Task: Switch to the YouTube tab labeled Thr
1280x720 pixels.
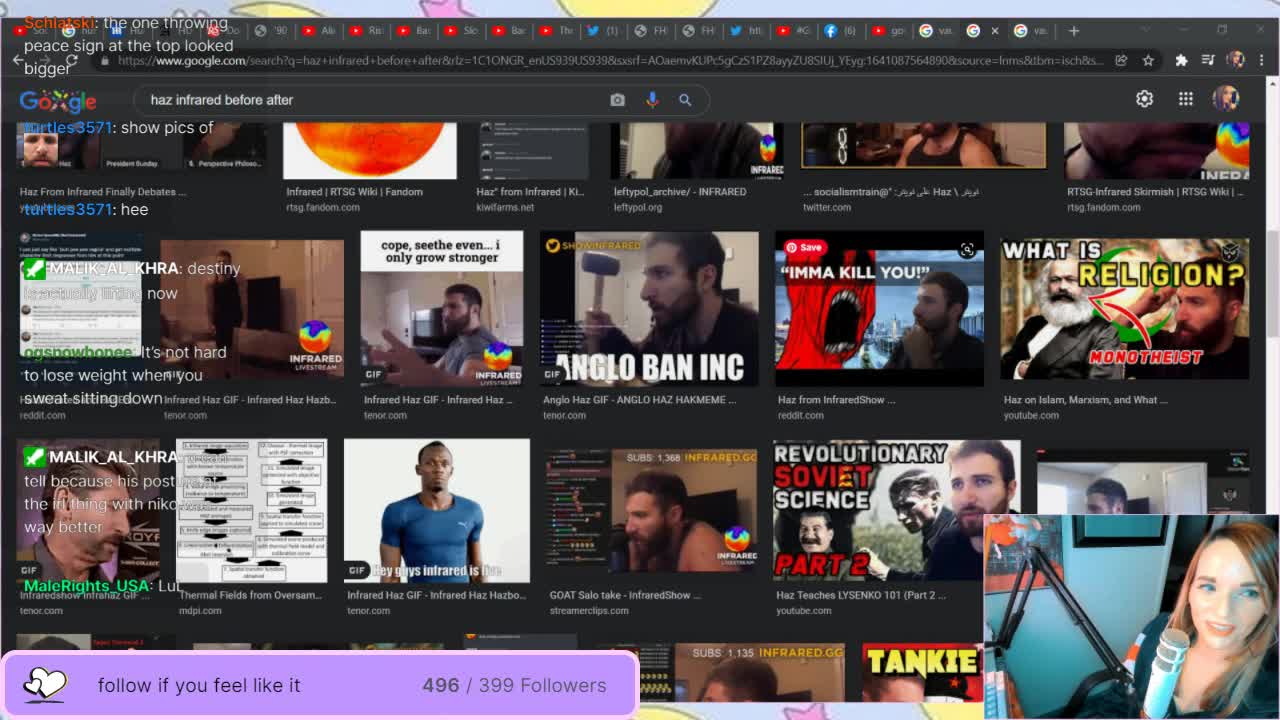Action: [556, 31]
